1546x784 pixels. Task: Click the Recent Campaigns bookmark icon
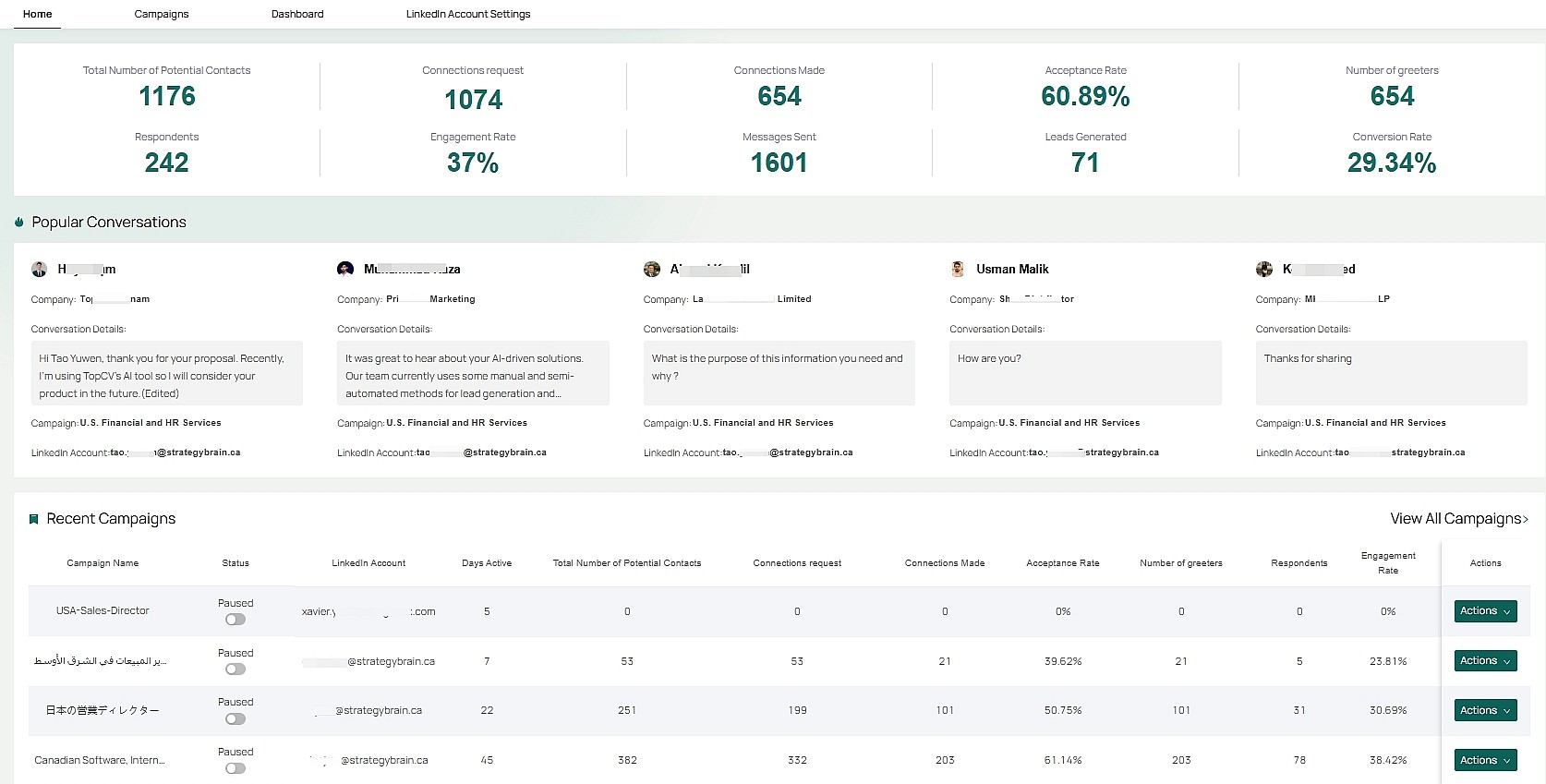[x=34, y=519]
